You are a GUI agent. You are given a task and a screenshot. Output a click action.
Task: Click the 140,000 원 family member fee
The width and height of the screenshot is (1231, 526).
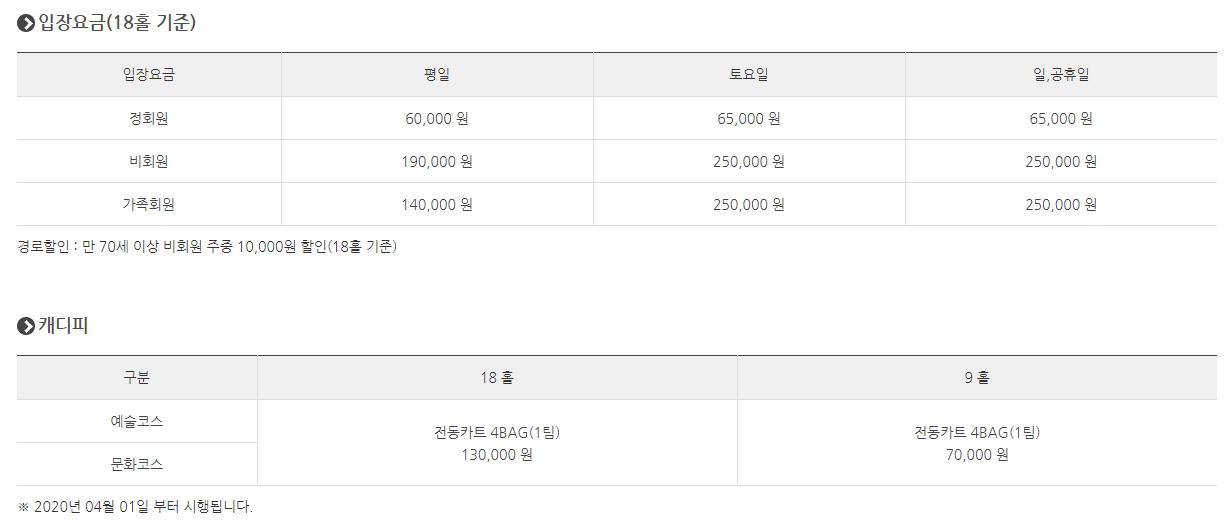(437, 204)
